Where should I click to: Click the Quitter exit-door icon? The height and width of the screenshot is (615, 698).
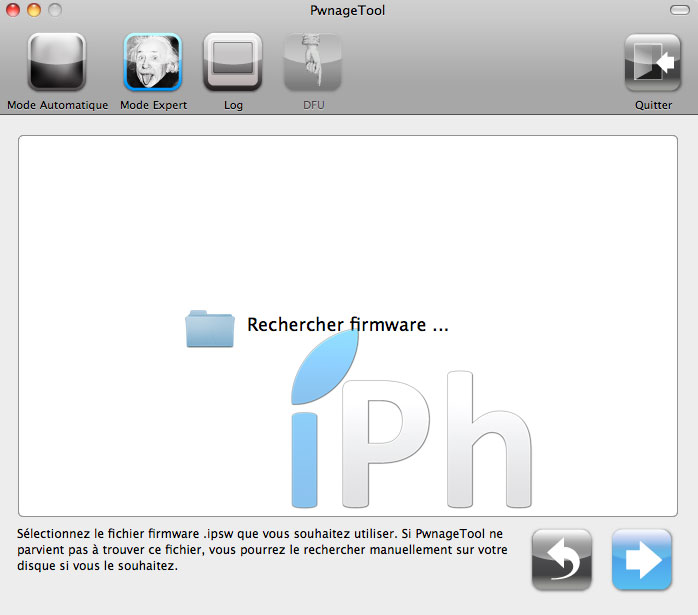[x=653, y=62]
